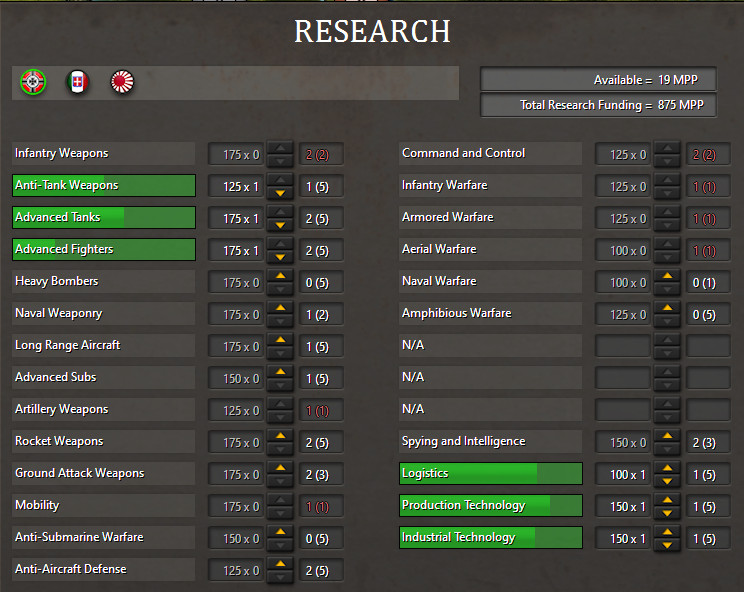
Task: Select the Rocket Weapons research row
Action: (x=104, y=441)
